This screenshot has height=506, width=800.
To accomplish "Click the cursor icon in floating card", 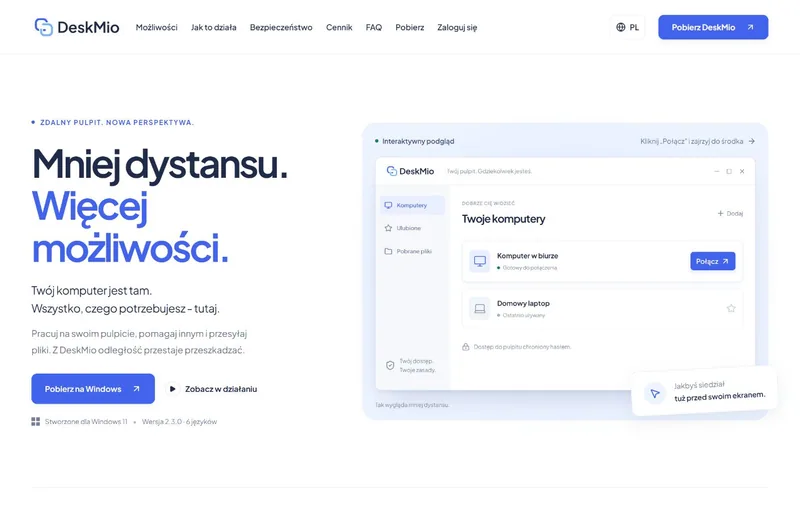I will [x=655, y=393].
